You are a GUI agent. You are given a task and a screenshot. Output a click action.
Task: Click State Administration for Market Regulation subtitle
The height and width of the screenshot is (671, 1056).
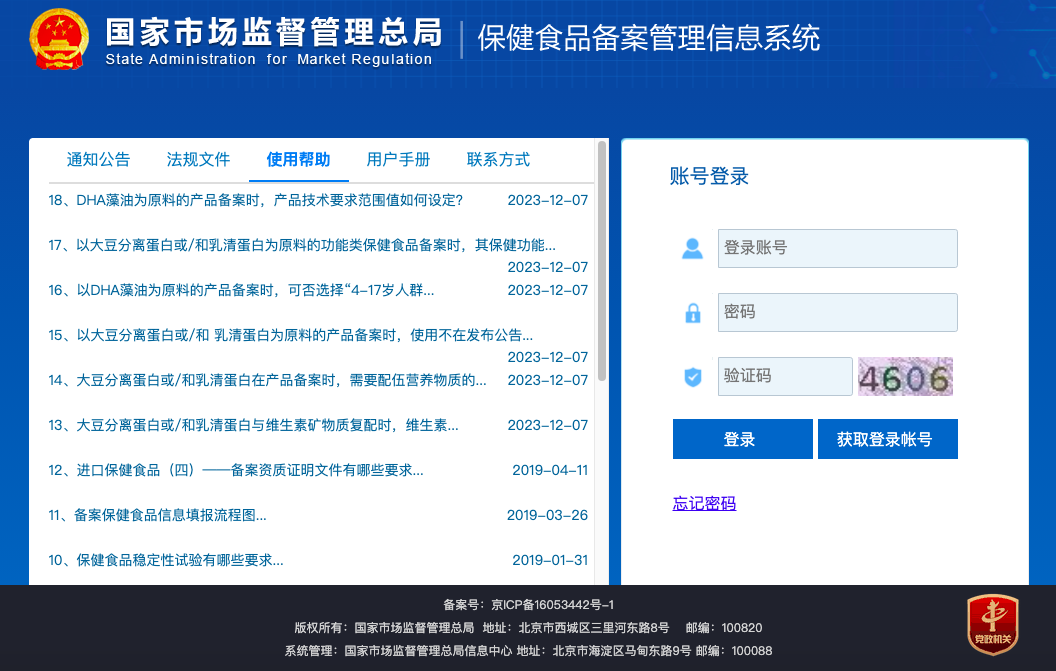coord(269,59)
